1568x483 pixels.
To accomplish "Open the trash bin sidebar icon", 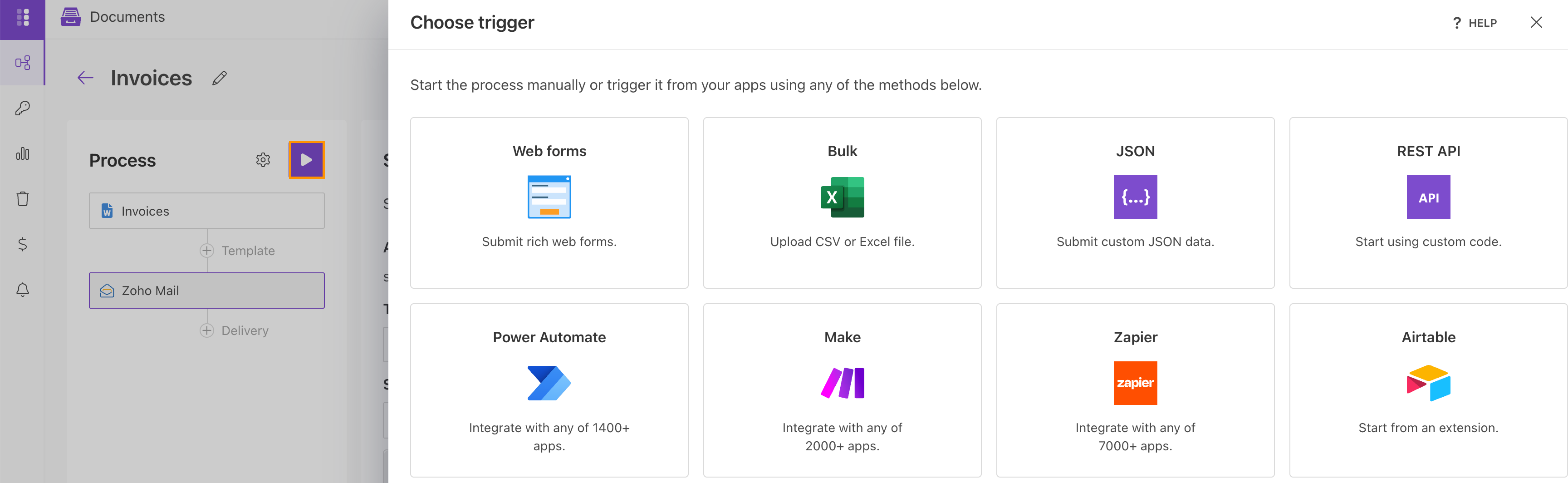I will 23,198.
